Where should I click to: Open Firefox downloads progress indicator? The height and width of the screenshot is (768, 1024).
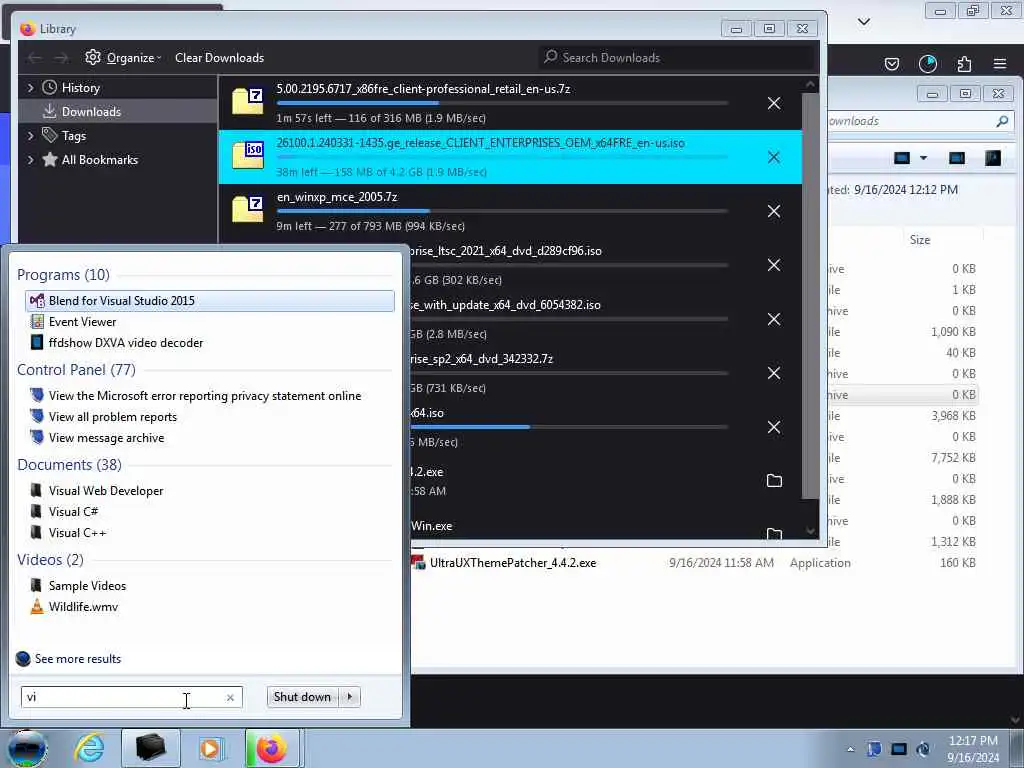point(927,63)
